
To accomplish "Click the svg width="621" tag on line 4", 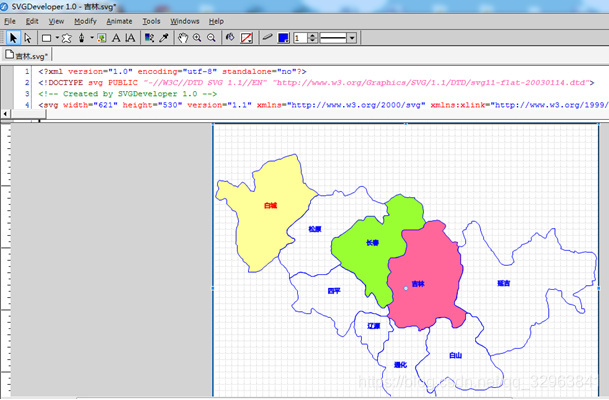I will pos(323,105).
